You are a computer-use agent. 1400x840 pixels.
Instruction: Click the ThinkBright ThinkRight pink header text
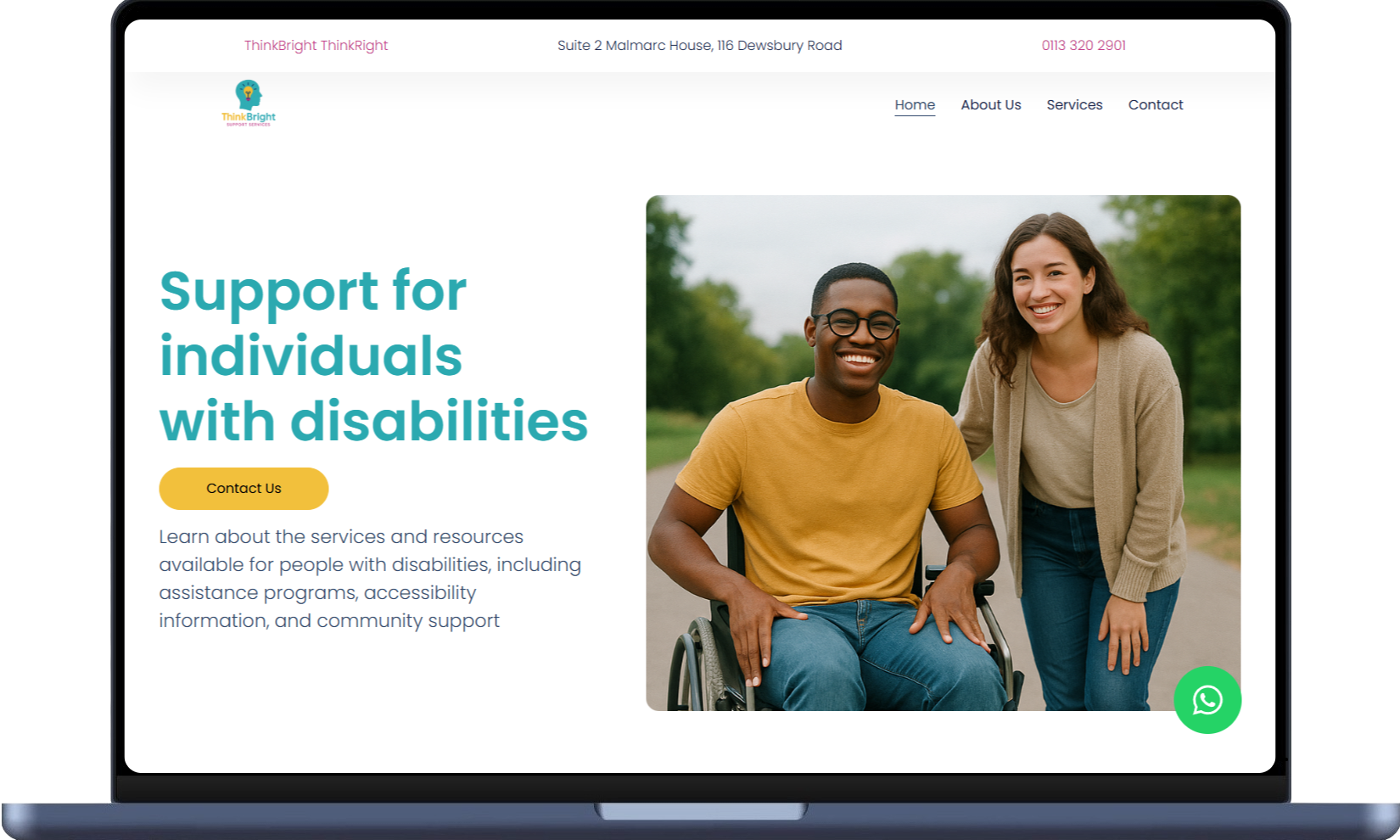(x=316, y=45)
